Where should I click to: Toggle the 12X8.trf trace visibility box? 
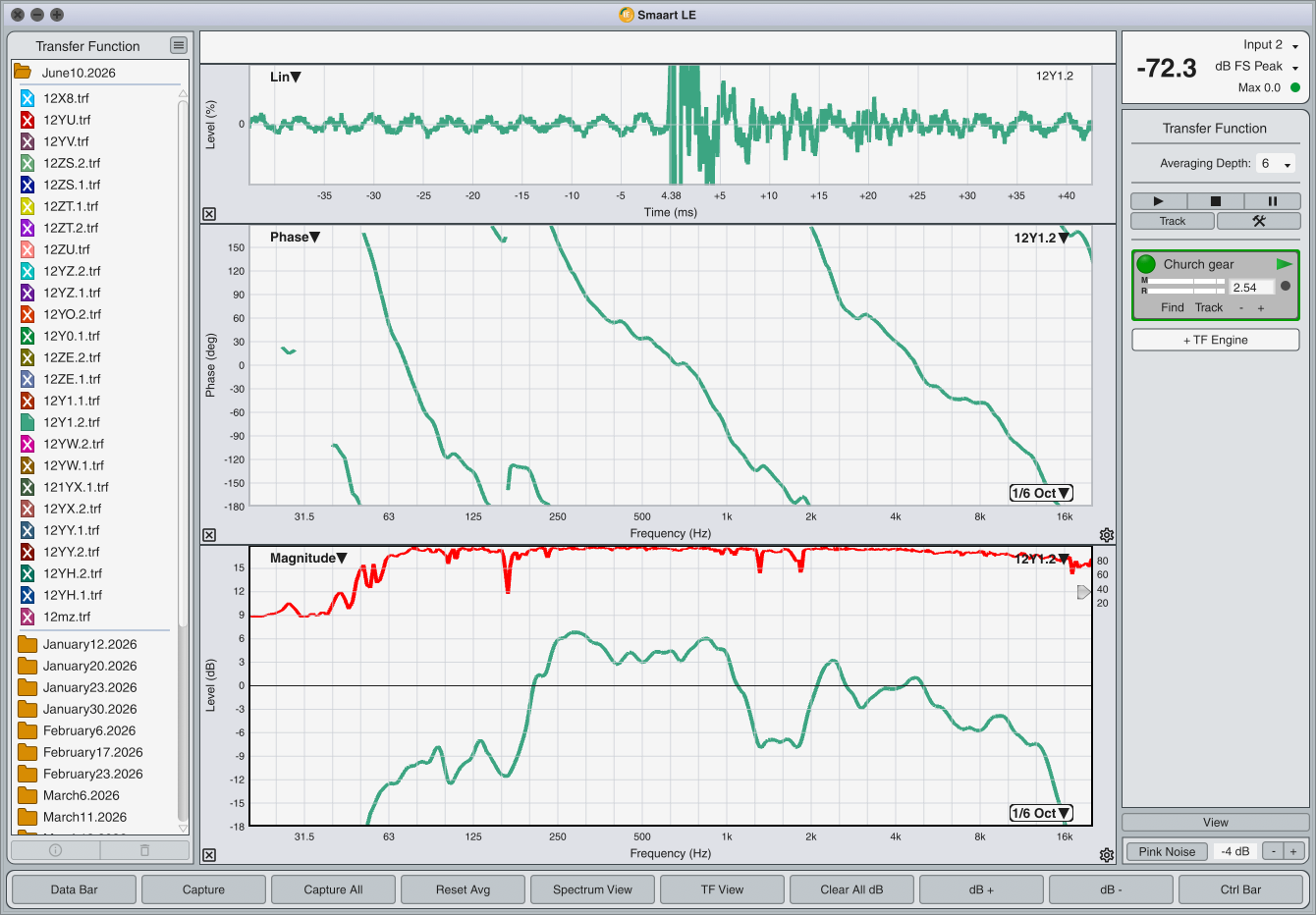[x=27, y=98]
